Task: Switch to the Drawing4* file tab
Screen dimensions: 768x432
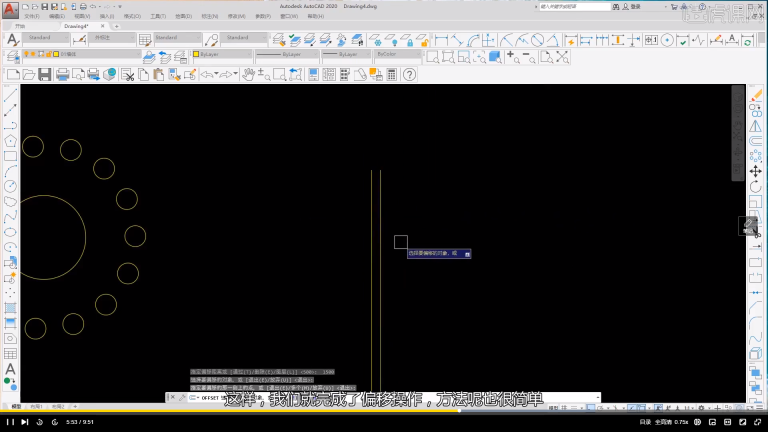Action: 76,26
